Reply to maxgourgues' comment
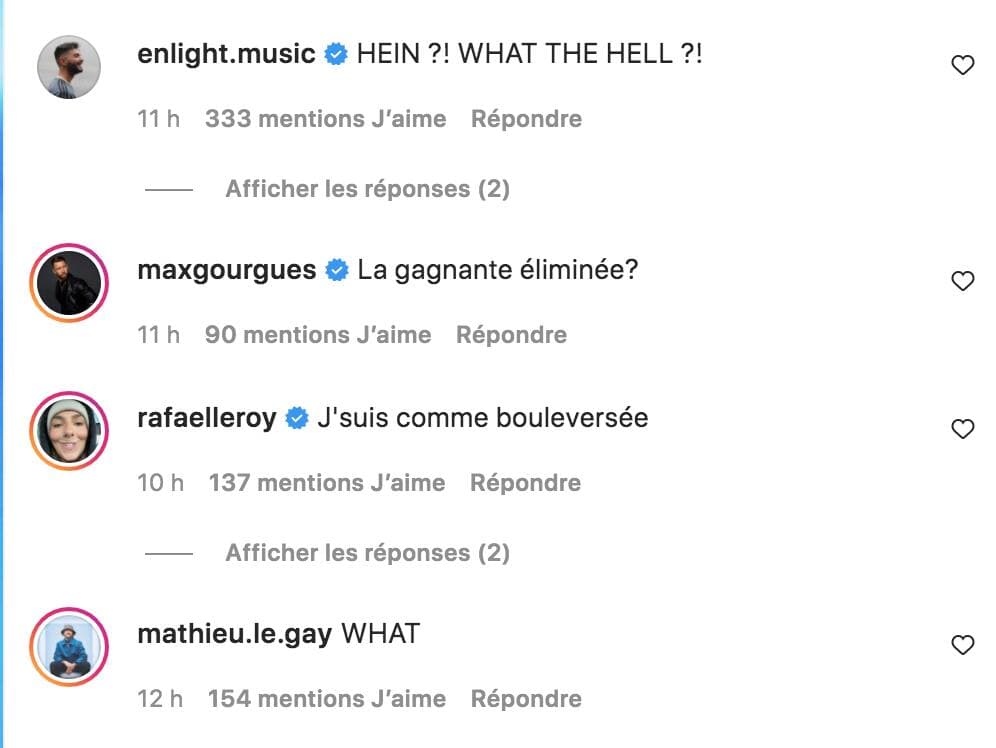This screenshot has width=996, height=748. click(x=511, y=335)
